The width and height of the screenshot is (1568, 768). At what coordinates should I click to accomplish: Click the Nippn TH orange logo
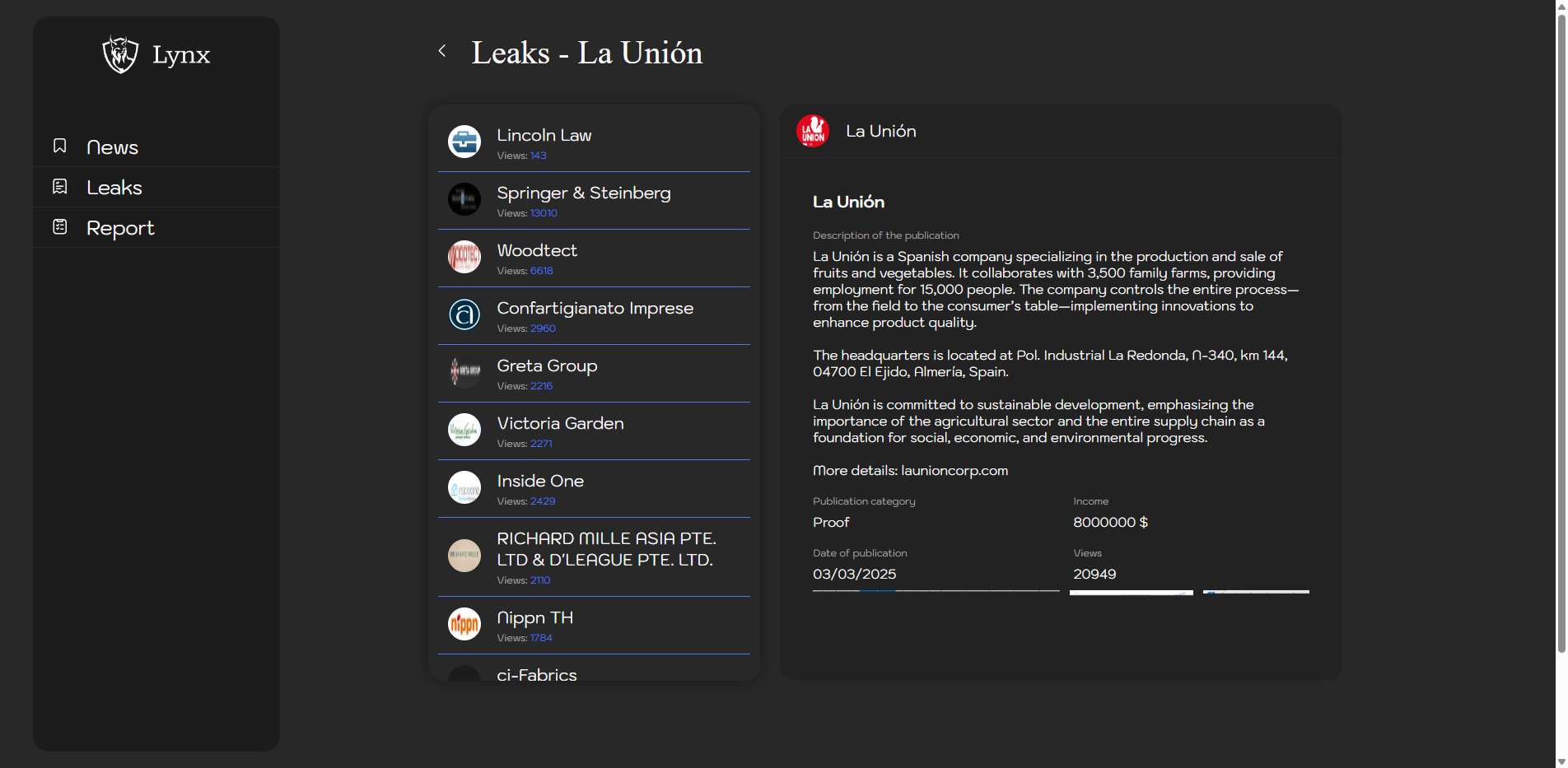pyautogui.click(x=464, y=624)
